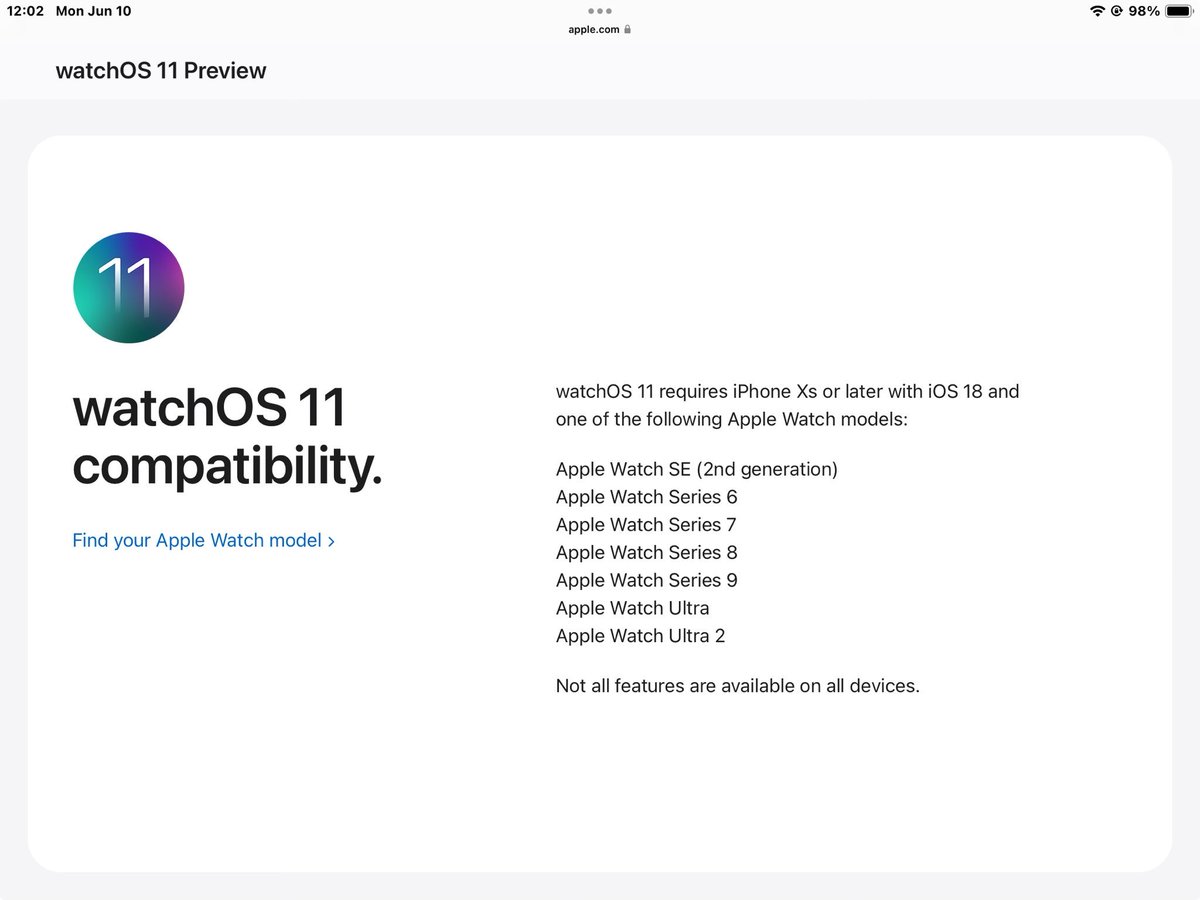This screenshot has width=1200, height=900.
Task: Select the 'Not all features are available' note
Action: point(738,686)
